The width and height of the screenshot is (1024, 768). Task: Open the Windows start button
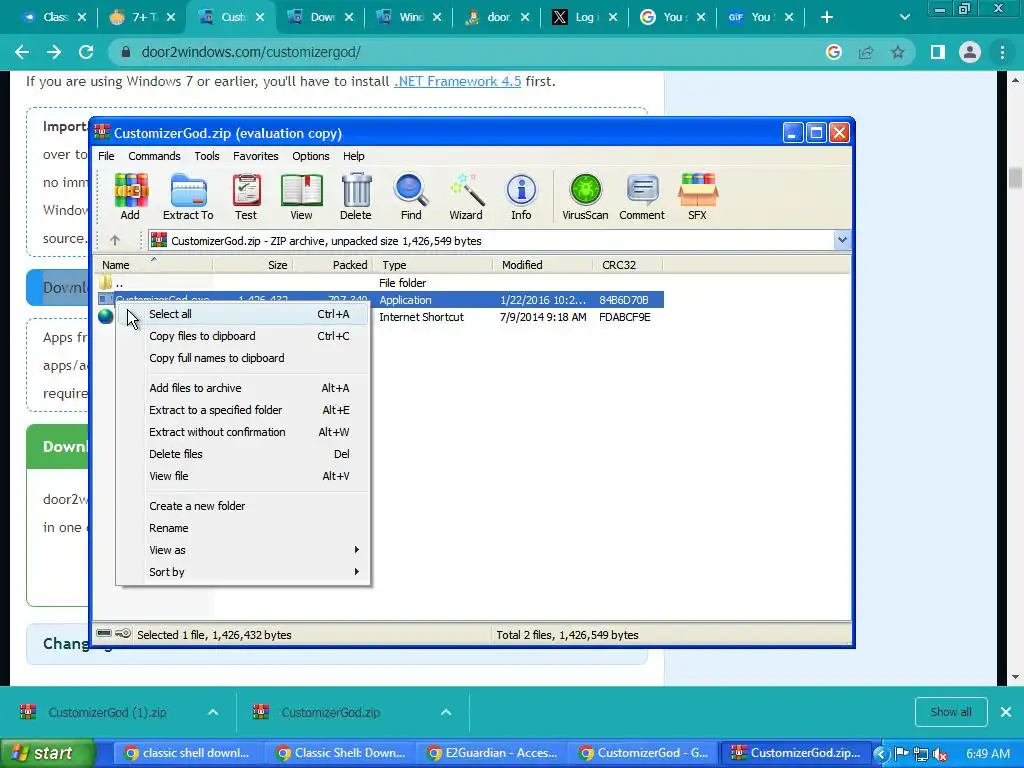click(46, 754)
